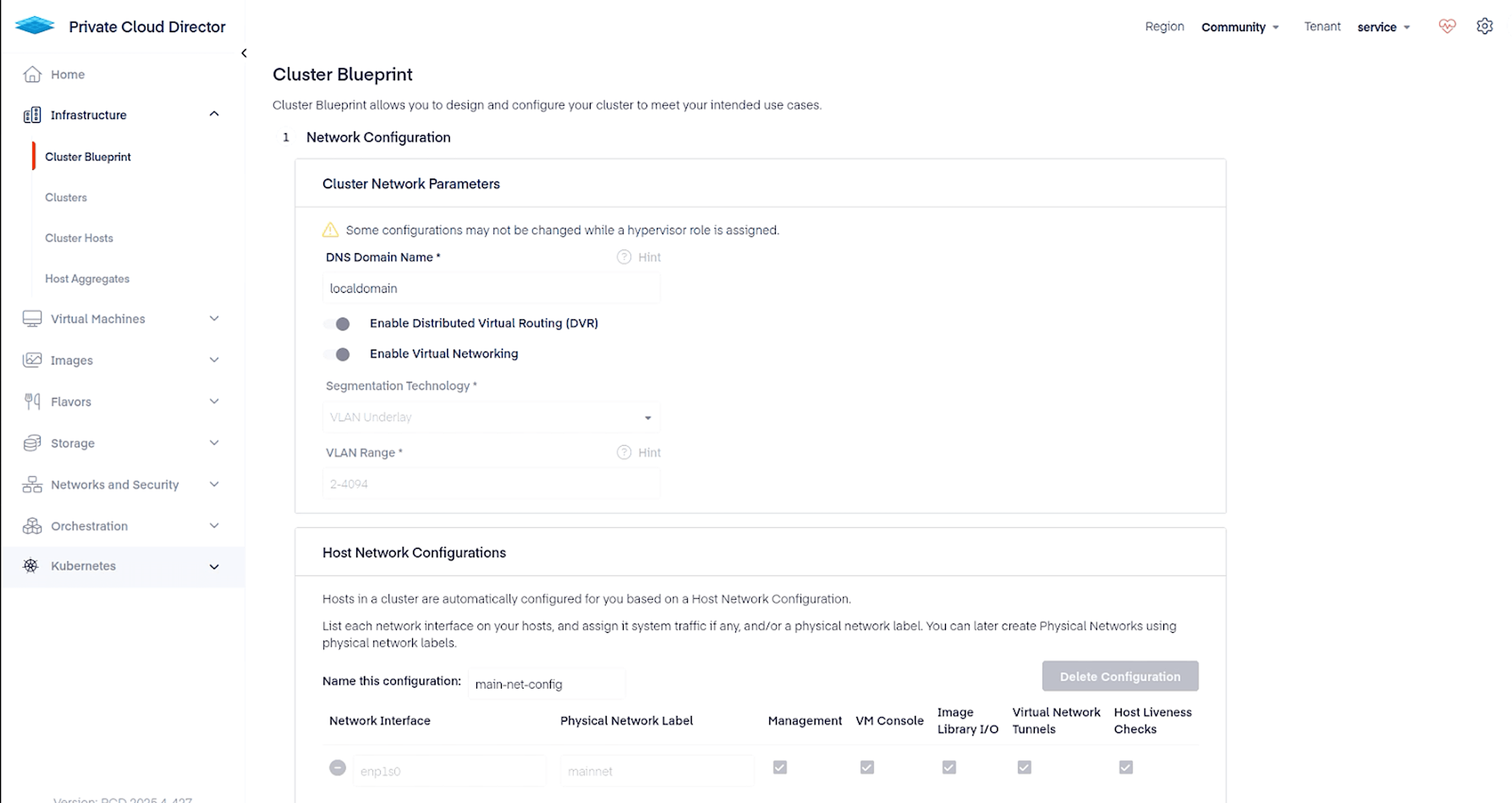The width and height of the screenshot is (1512, 803).
Task: Click the Home house icon
Action: click(32, 75)
